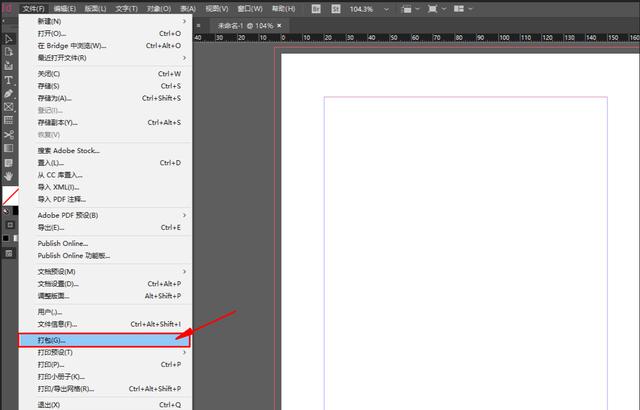The width and height of the screenshot is (640, 410).
Task: Select the Type tool
Action: [9, 80]
